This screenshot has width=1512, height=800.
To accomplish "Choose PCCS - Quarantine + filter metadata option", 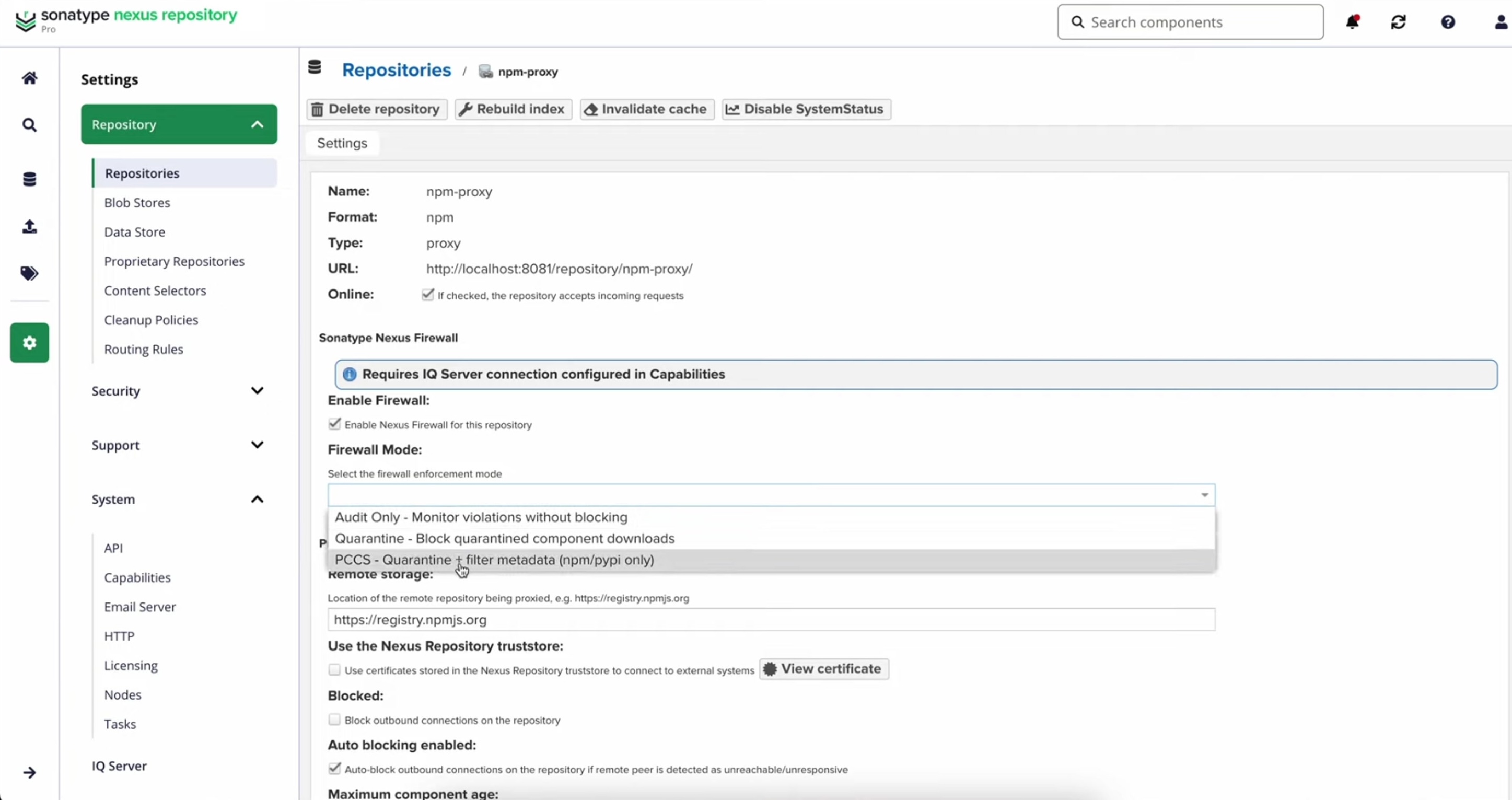I will tap(771, 560).
